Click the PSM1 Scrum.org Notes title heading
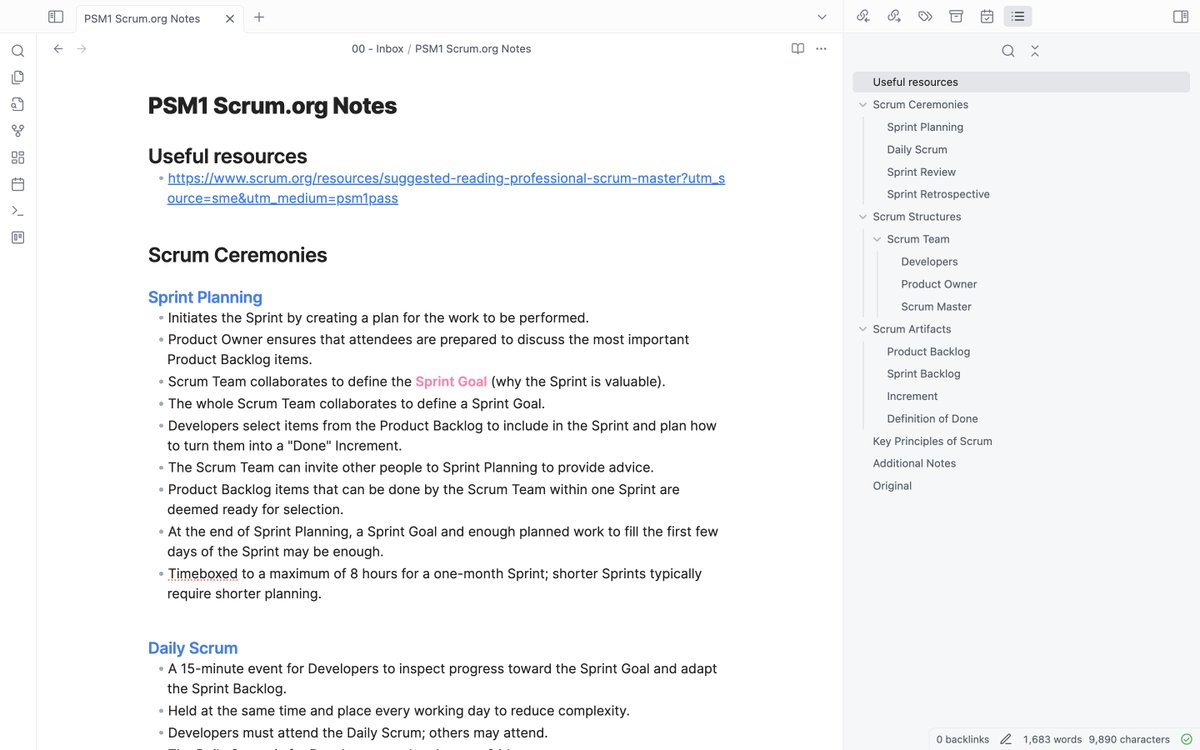This screenshot has height=750, width=1200. coord(272,106)
